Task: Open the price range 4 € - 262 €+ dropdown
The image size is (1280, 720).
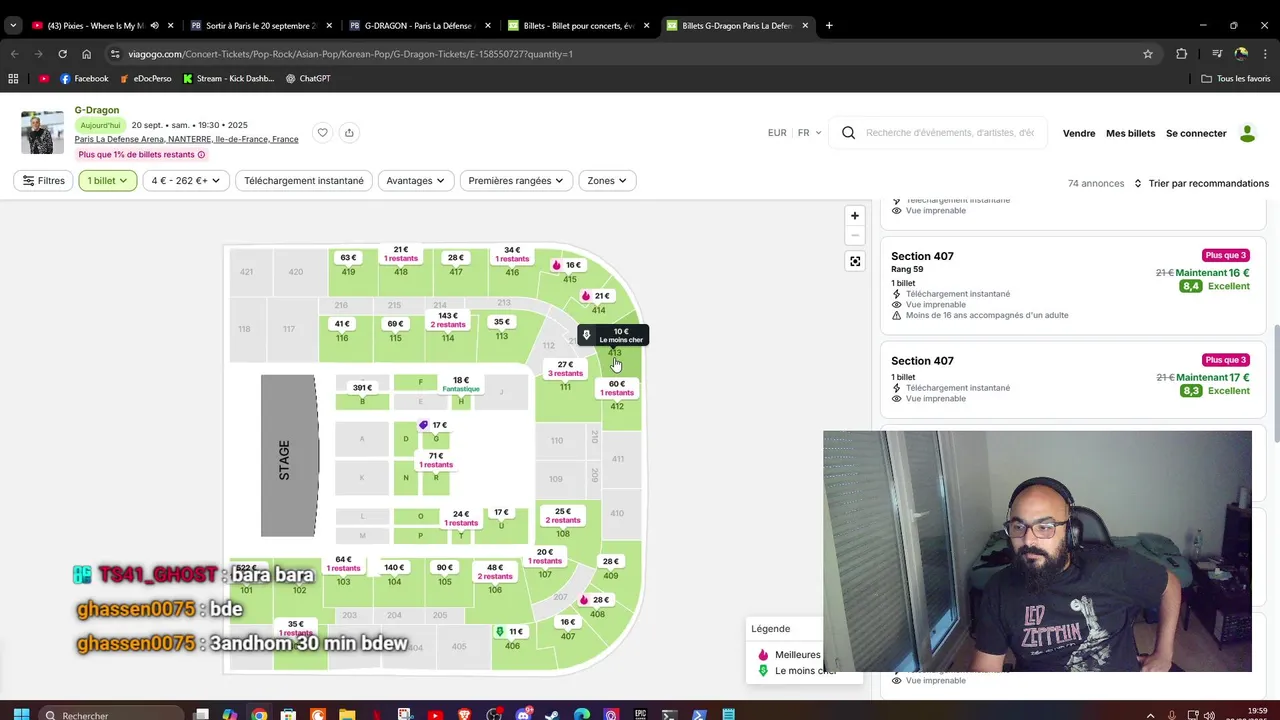Action: (x=186, y=181)
